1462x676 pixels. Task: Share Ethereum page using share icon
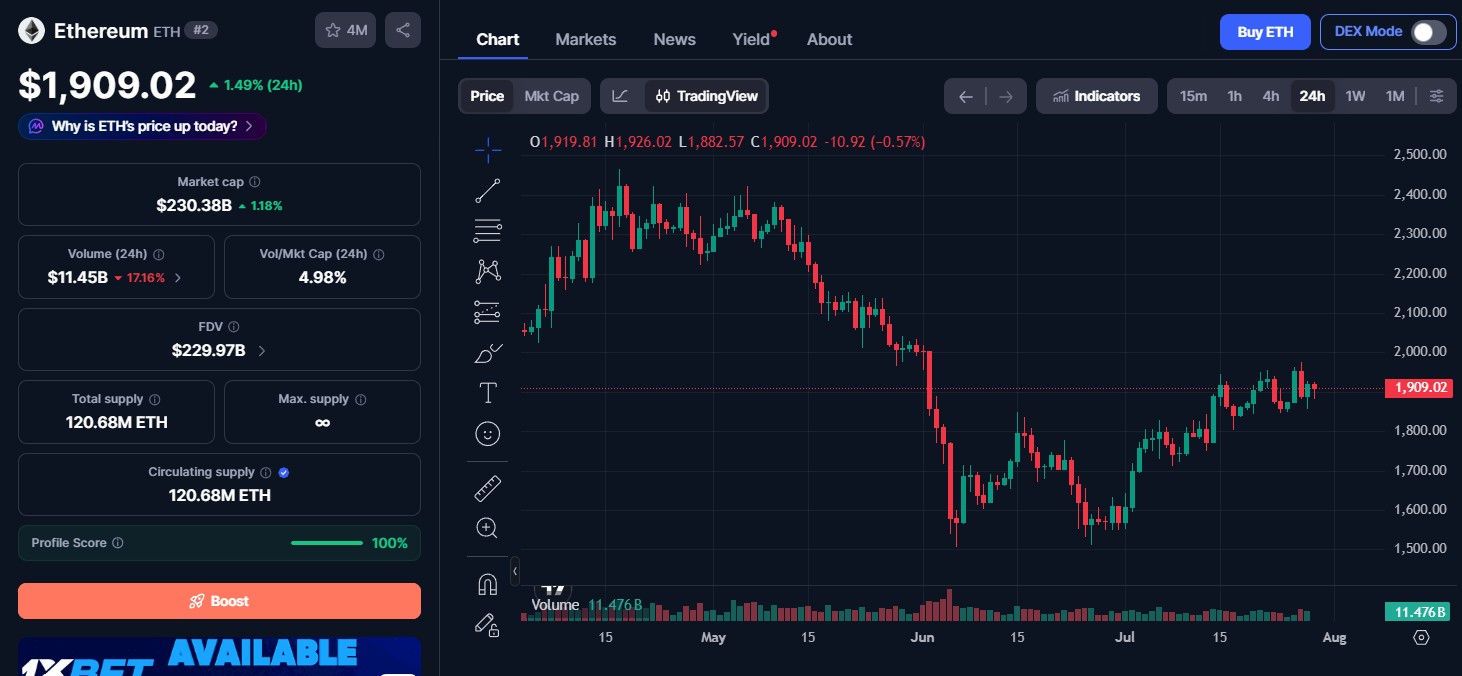pyautogui.click(x=403, y=30)
